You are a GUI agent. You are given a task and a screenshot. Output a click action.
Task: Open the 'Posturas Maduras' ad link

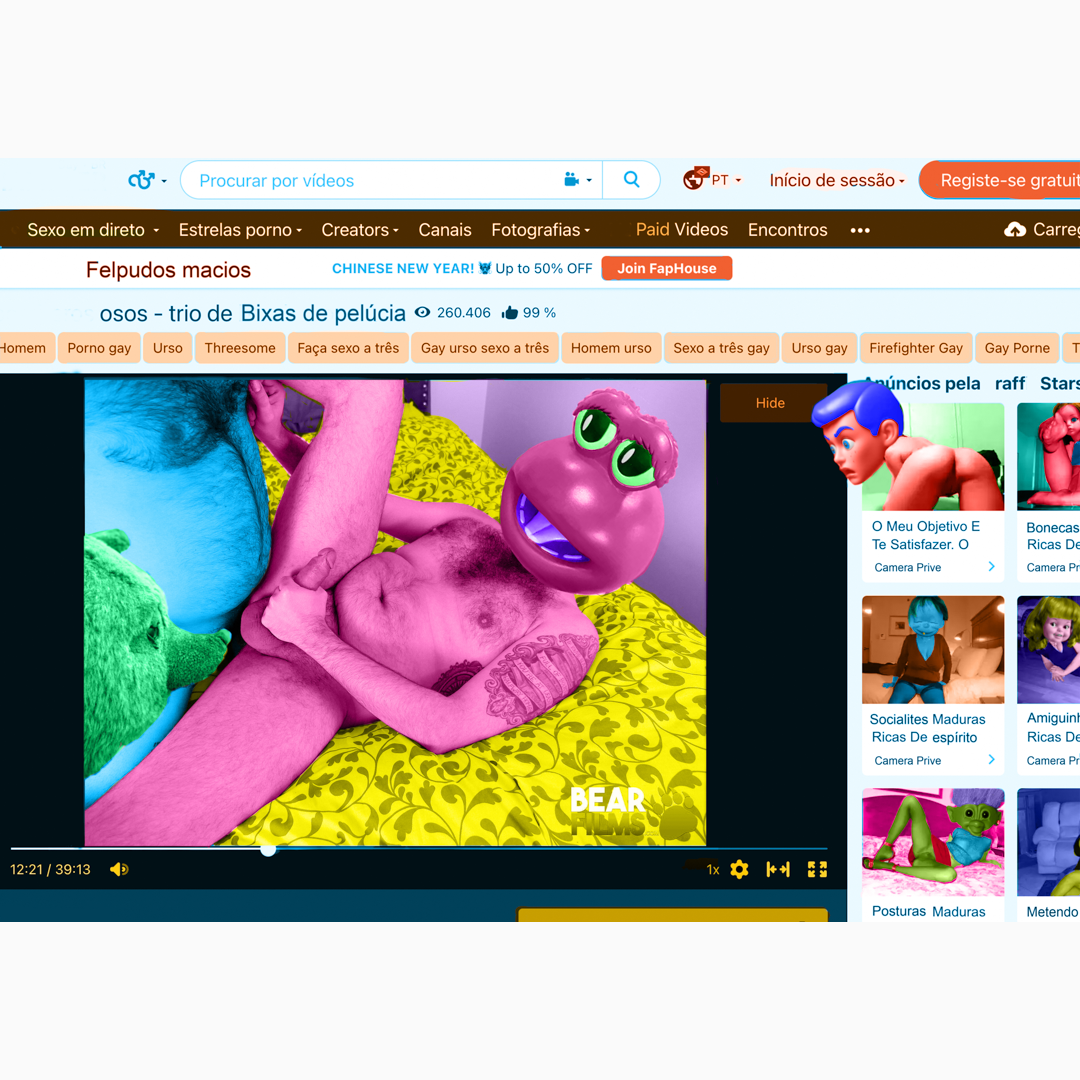click(928, 911)
